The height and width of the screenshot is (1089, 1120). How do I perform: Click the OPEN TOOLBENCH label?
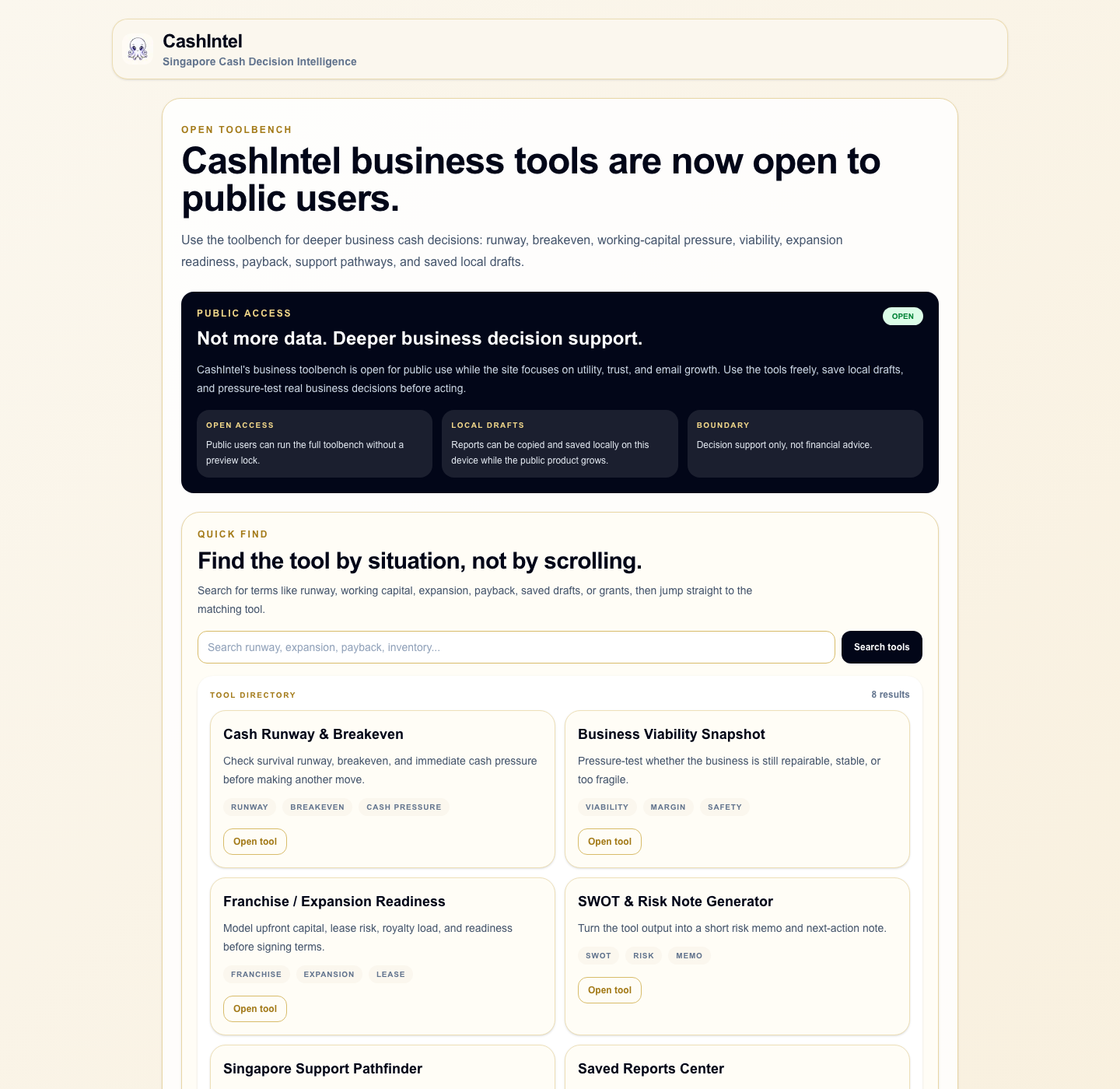(x=236, y=130)
